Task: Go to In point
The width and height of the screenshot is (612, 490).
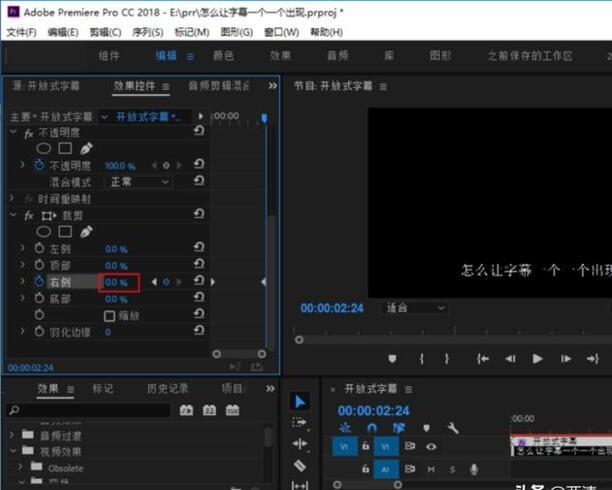Action: tap(483, 358)
